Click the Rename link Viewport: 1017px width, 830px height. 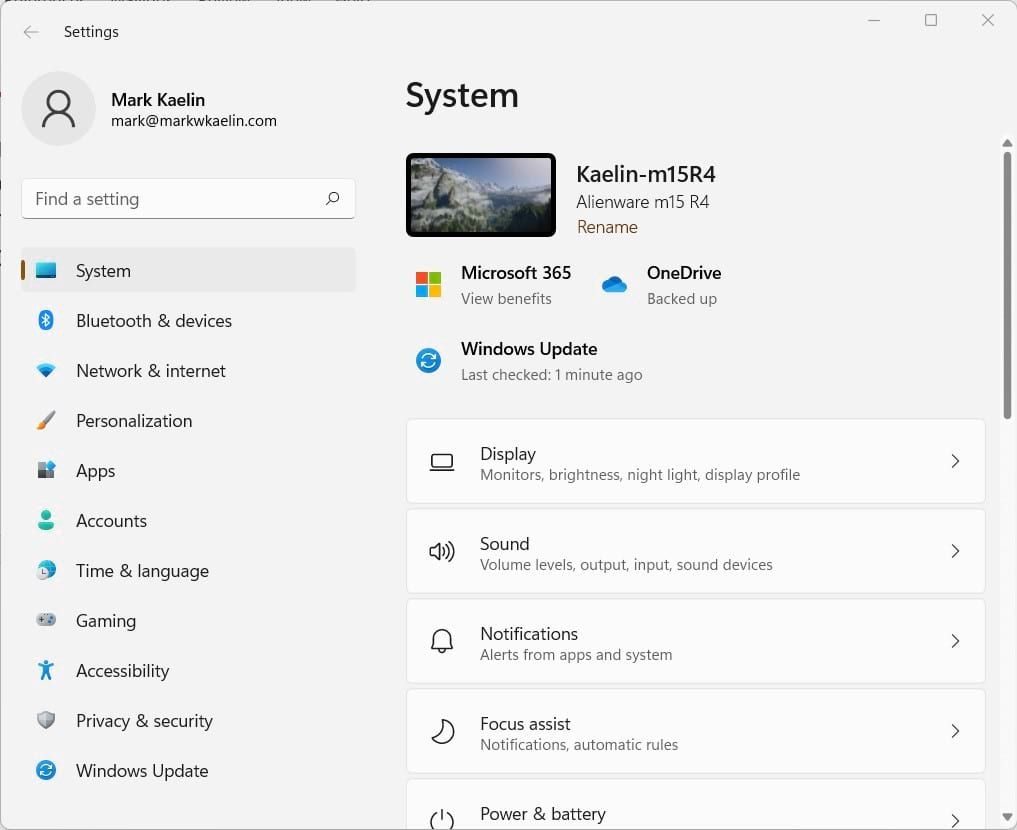click(x=607, y=227)
